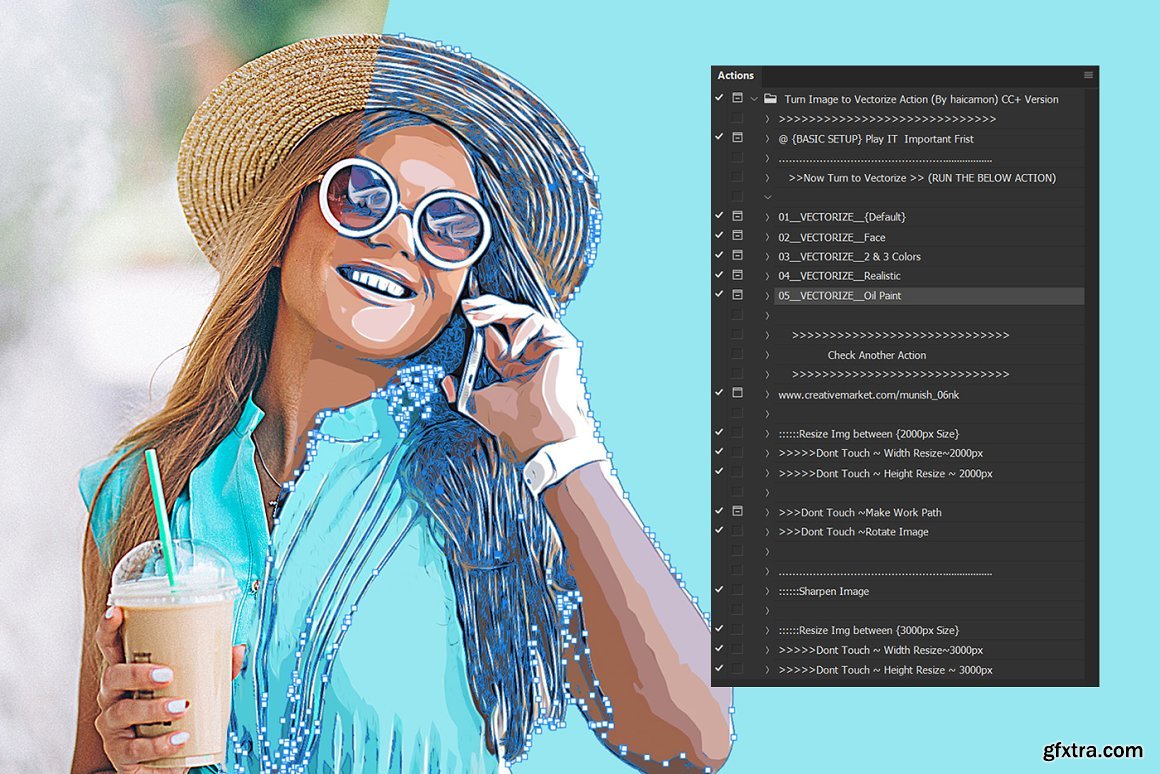Uncheck the 01__VECTORIZE__{Default} action checkmark
The height and width of the screenshot is (774, 1160).
pos(719,216)
